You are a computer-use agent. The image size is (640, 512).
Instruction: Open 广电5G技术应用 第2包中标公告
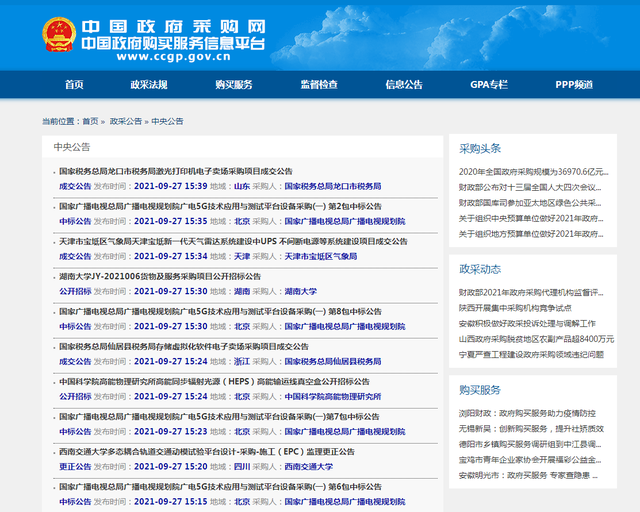[220, 206]
